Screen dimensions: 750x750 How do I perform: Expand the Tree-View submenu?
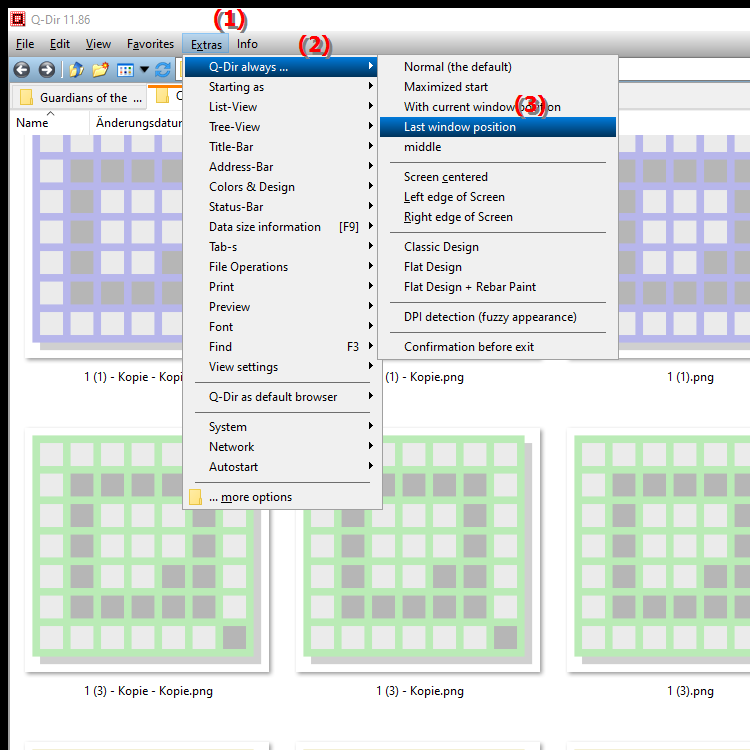[281, 127]
